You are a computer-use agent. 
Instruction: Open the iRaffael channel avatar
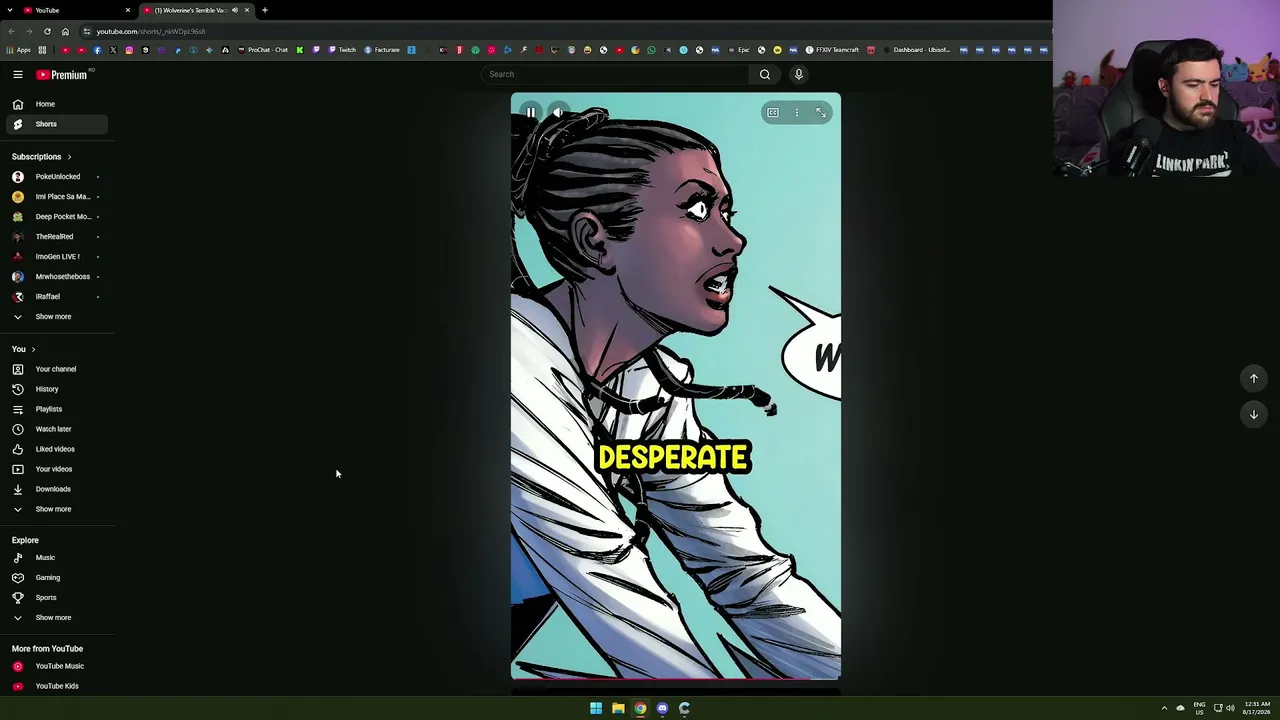[18, 297]
